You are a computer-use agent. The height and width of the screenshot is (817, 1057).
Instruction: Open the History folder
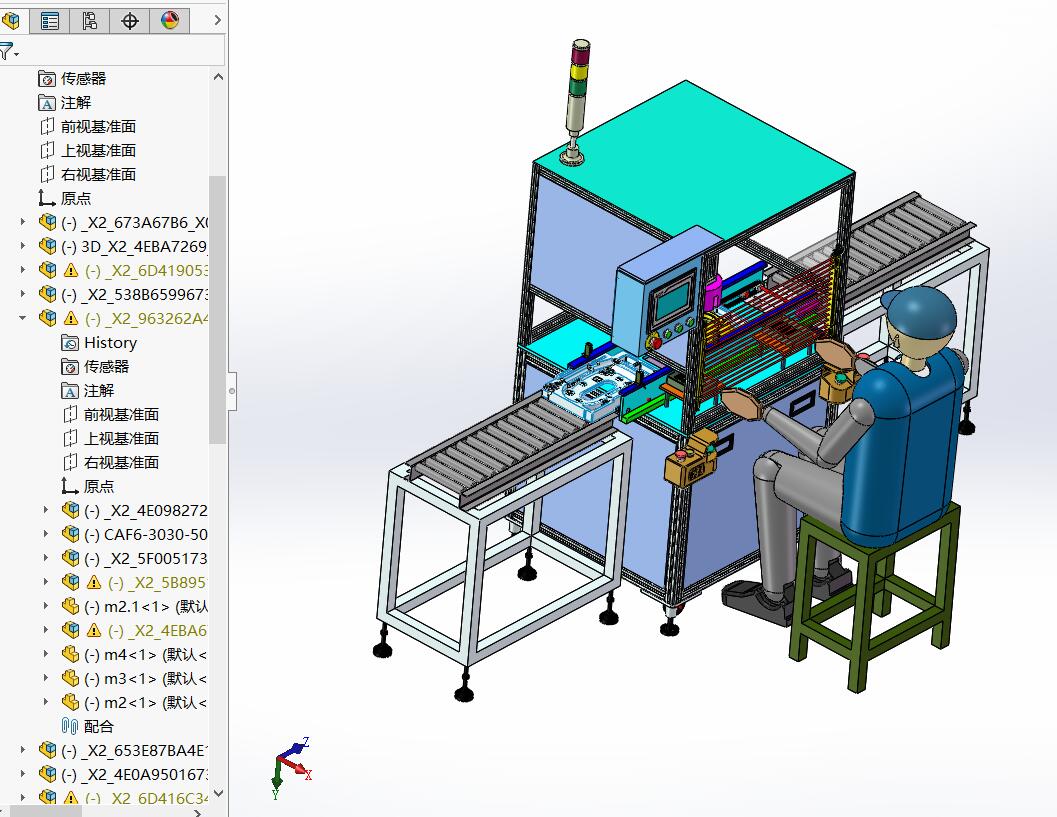99,342
